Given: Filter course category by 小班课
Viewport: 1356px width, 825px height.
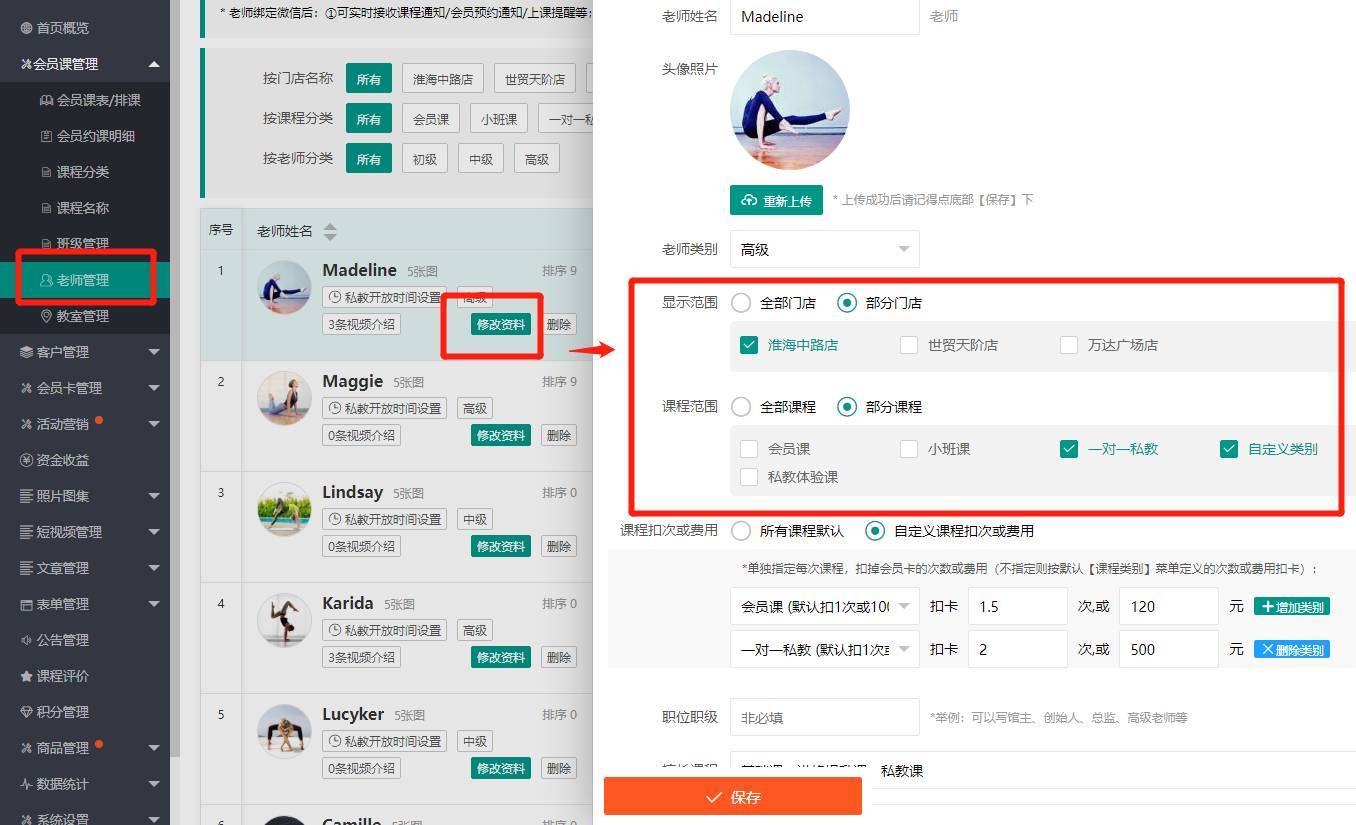Looking at the screenshot, I should (498, 119).
